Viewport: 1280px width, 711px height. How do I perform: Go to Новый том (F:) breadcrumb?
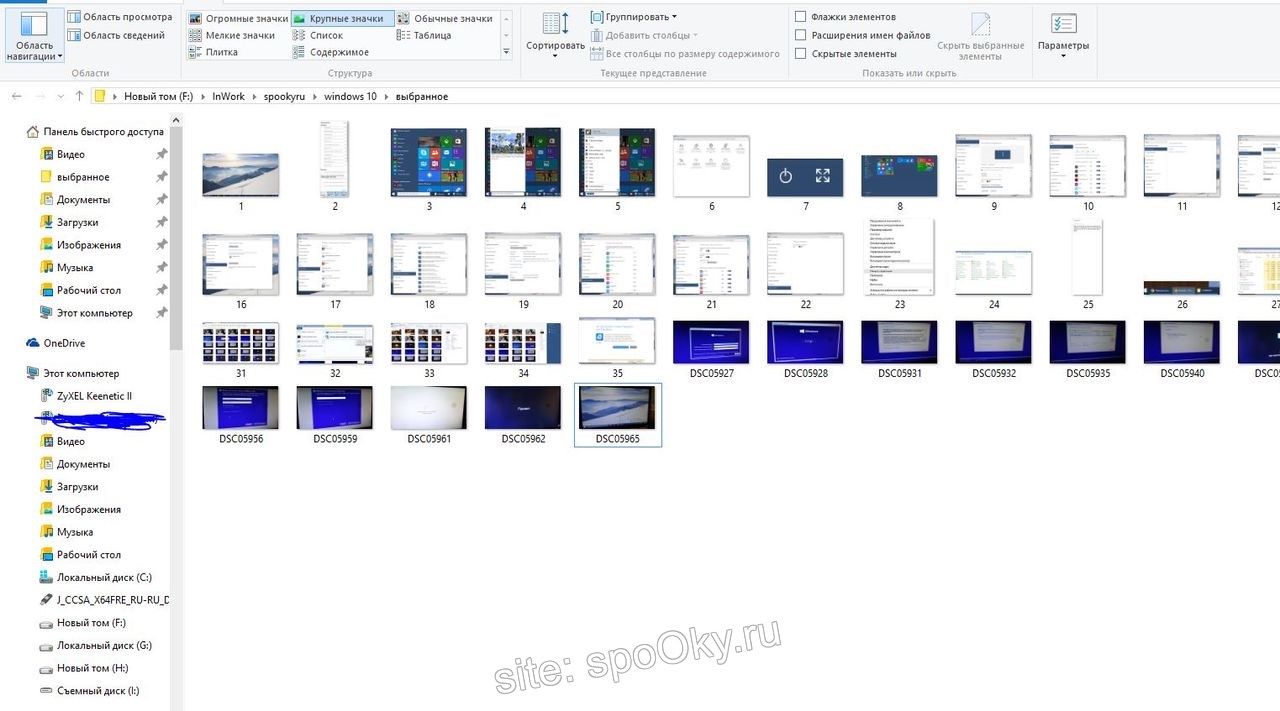[159, 97]
